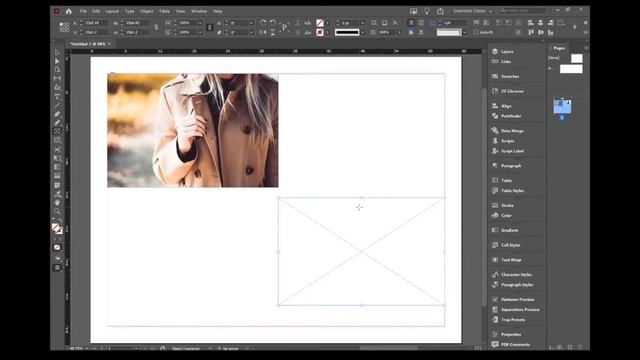This screenshot has height=360, width=640.
Task: Select the Type tool
Action: tap(57, 97)
